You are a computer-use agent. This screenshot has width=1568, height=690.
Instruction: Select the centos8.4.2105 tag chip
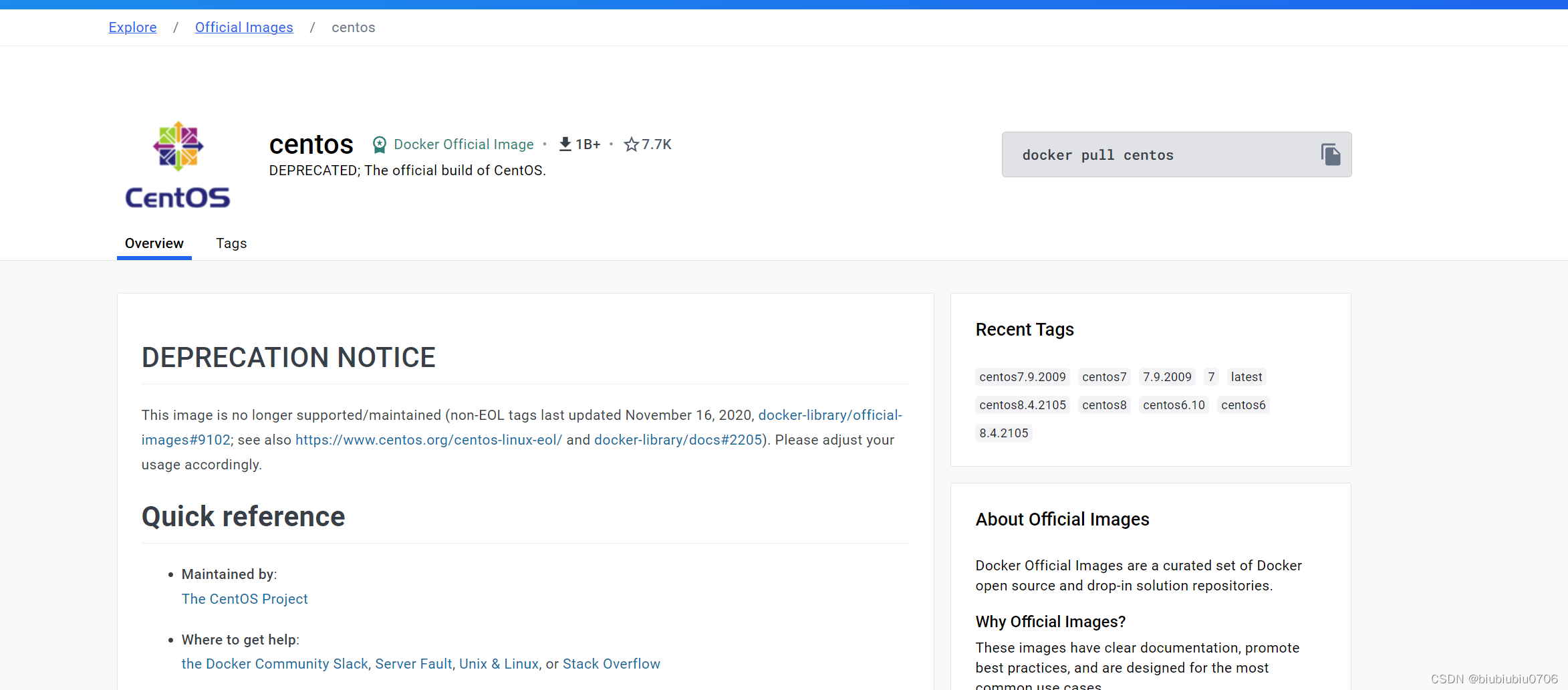pos(1022,405)
